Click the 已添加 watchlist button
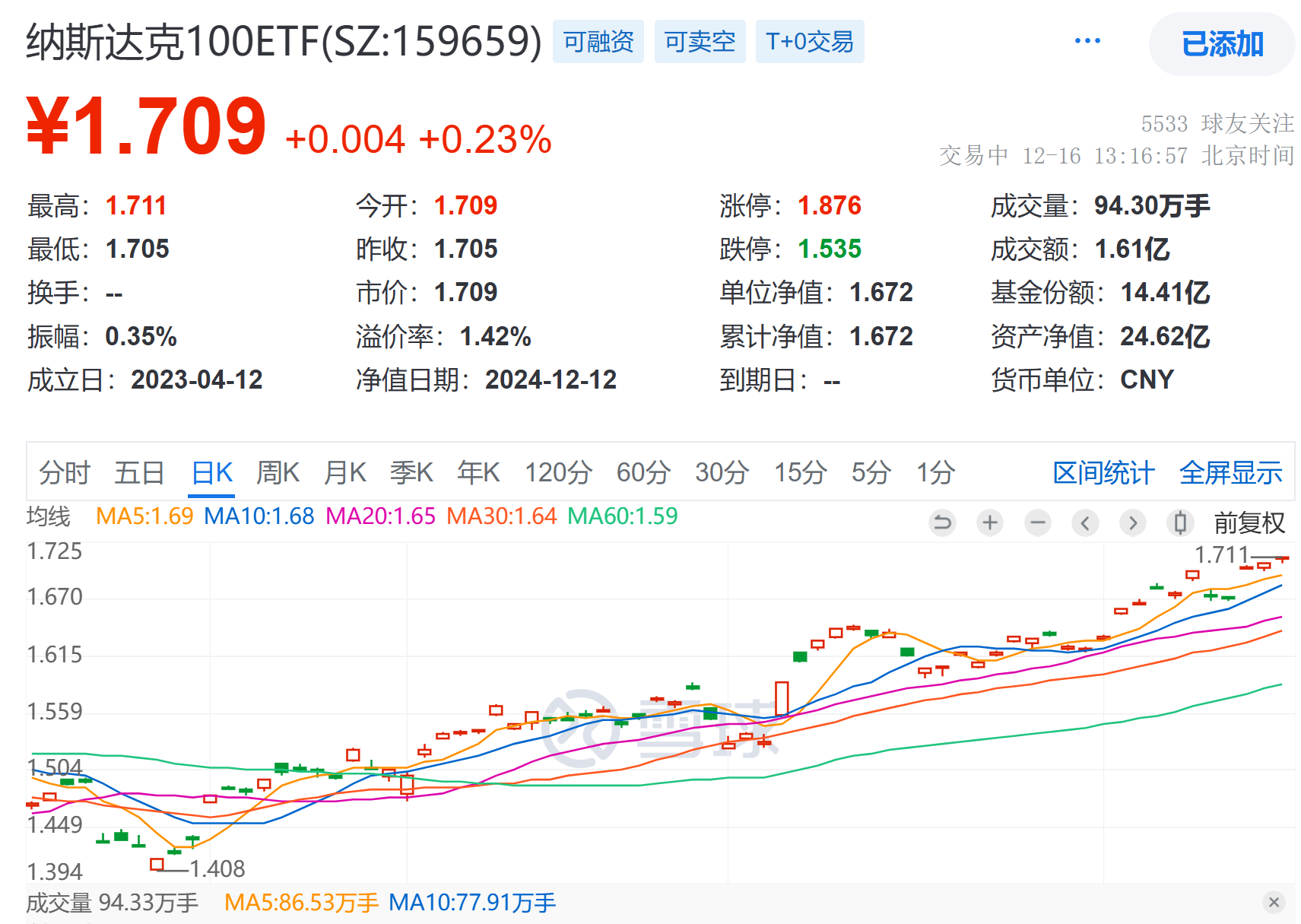 pyautogui.click(x=1222, y=43)
